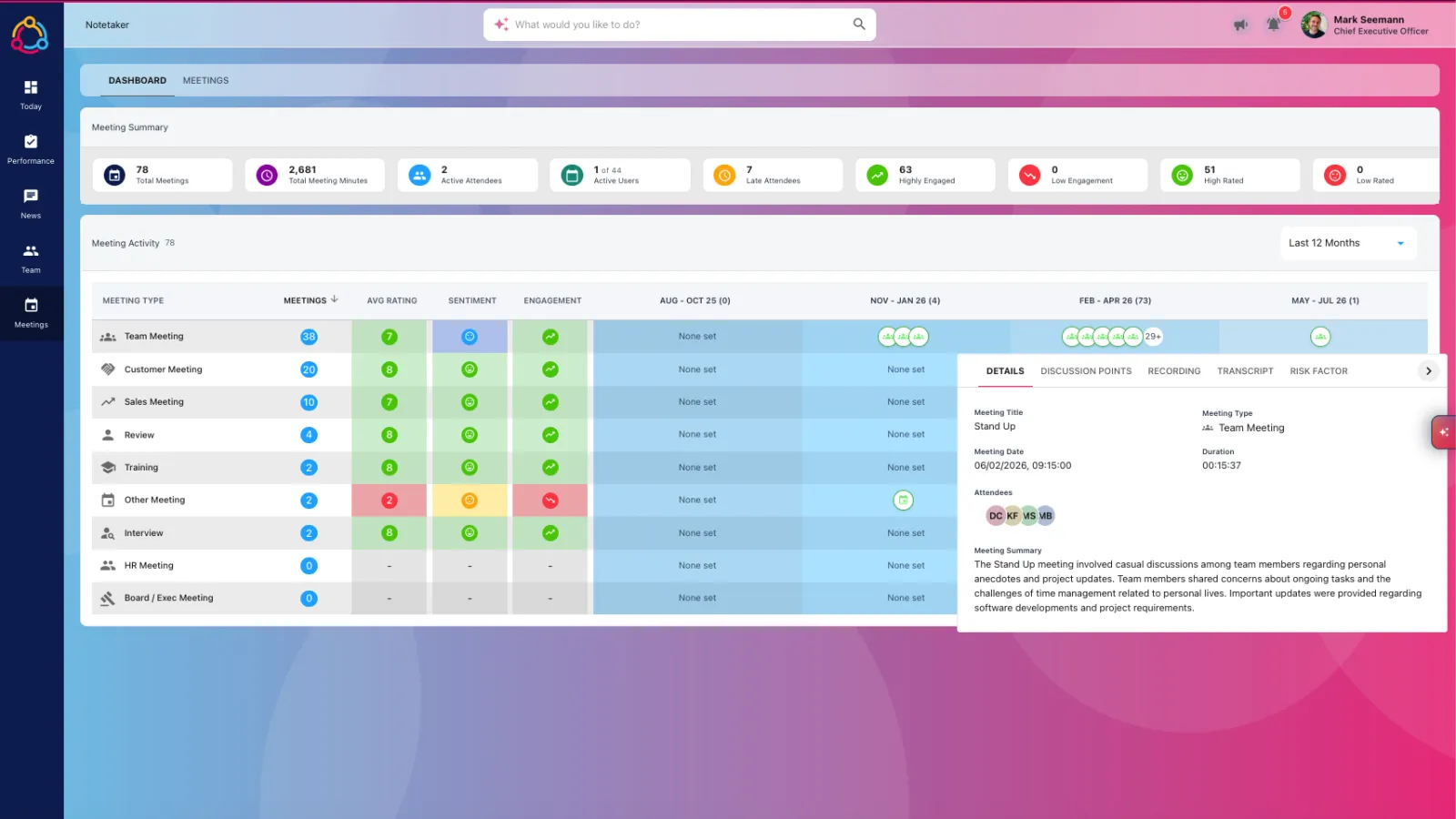Click the Sentiment column header
1456x819 pixels.
tap(472, 300)
